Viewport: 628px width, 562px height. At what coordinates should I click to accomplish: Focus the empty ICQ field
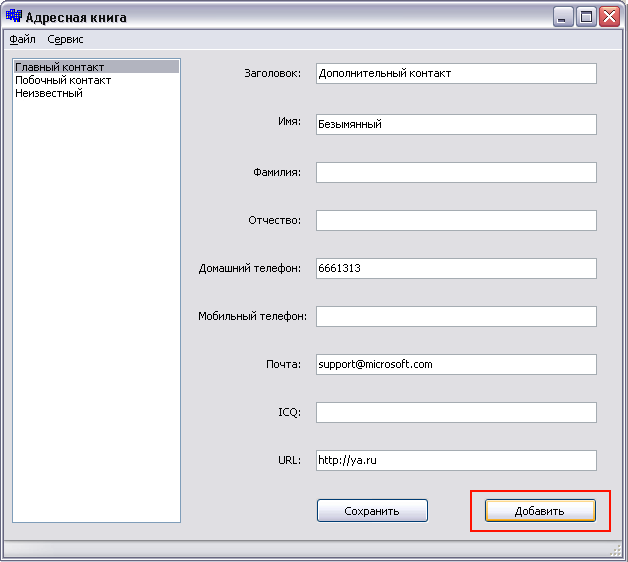point(456,412)
